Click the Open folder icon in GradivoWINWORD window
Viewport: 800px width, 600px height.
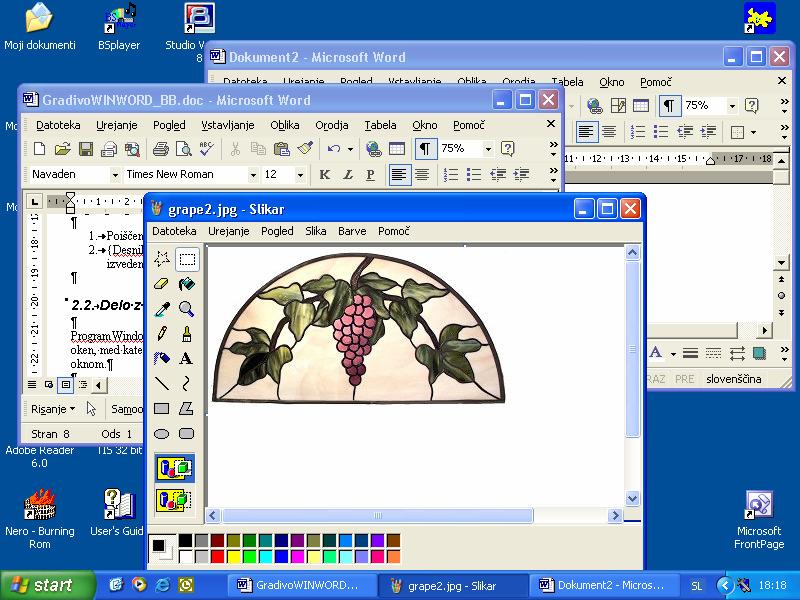[62, 148]
